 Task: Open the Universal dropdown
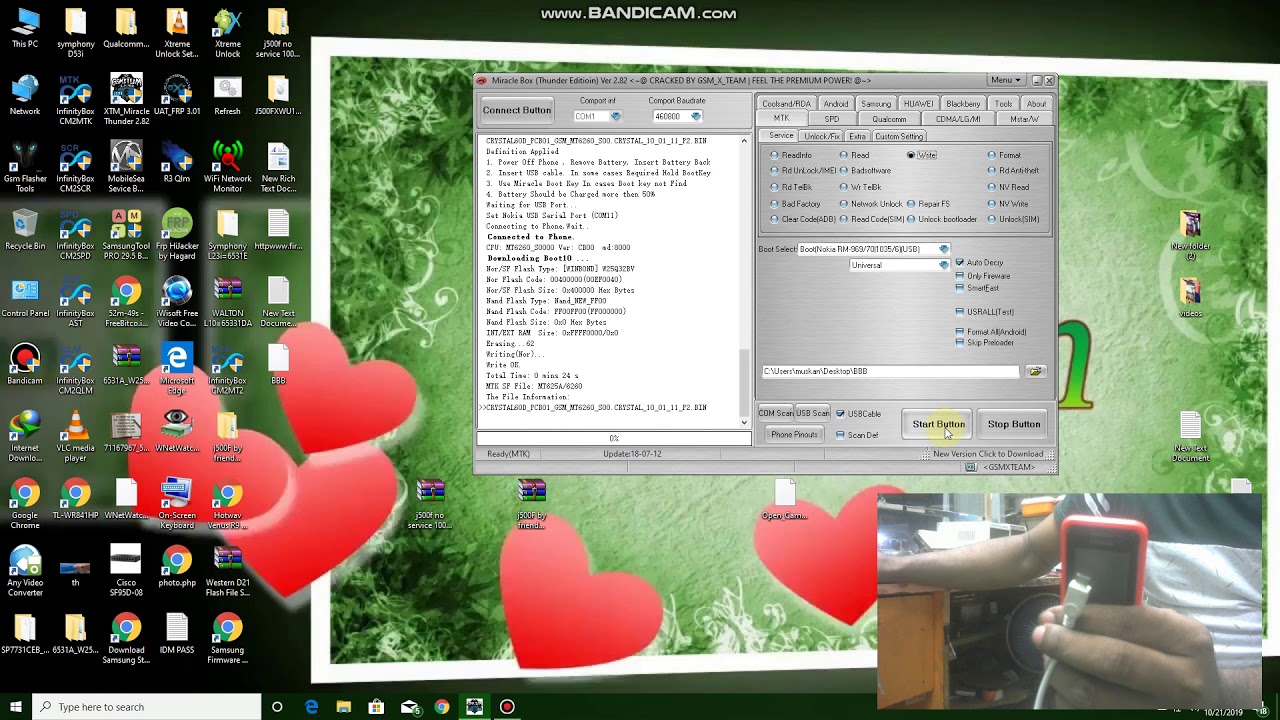(943, 266)
